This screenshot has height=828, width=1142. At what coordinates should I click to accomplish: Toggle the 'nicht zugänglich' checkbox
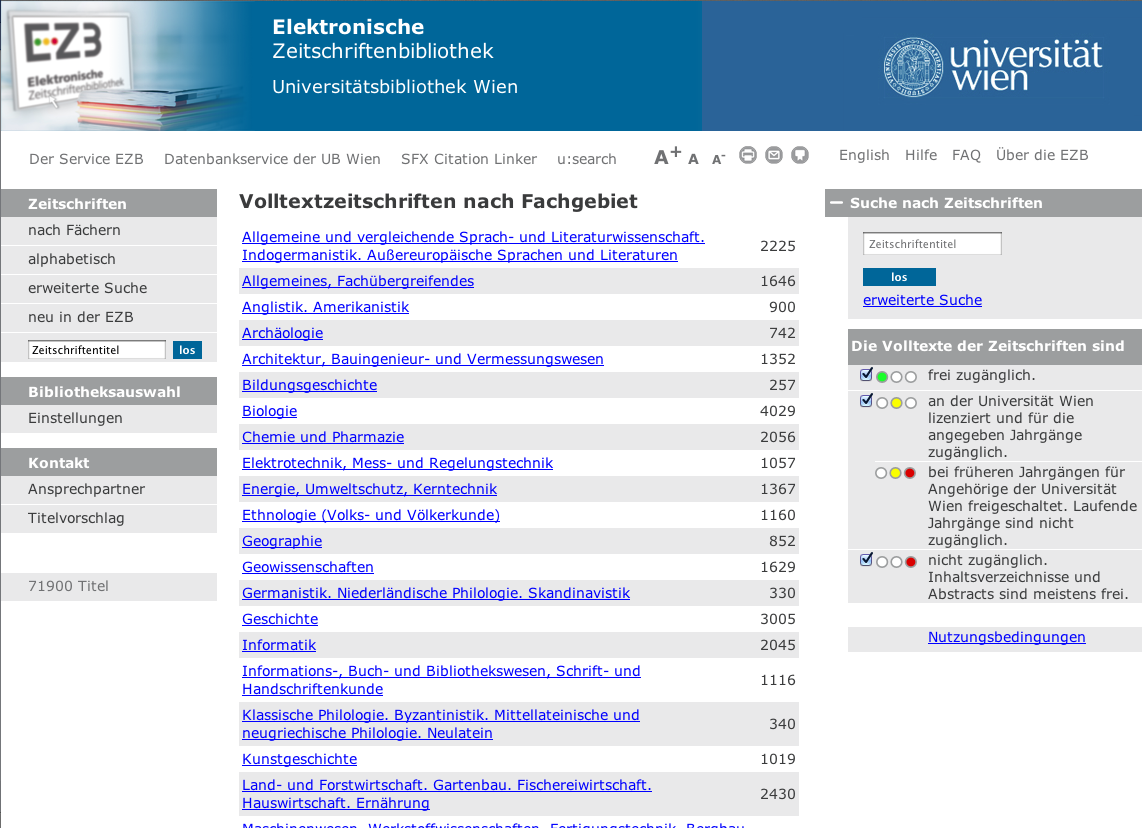pos(866,559)
